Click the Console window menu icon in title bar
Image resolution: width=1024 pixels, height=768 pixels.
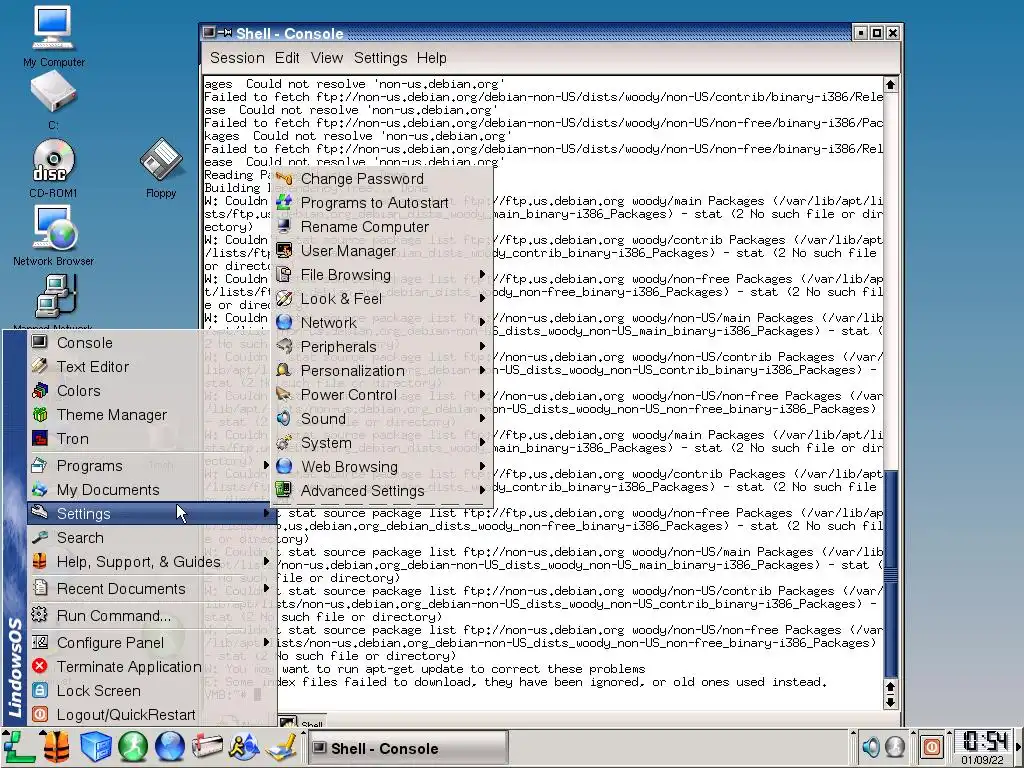click(x=209, y=32)
